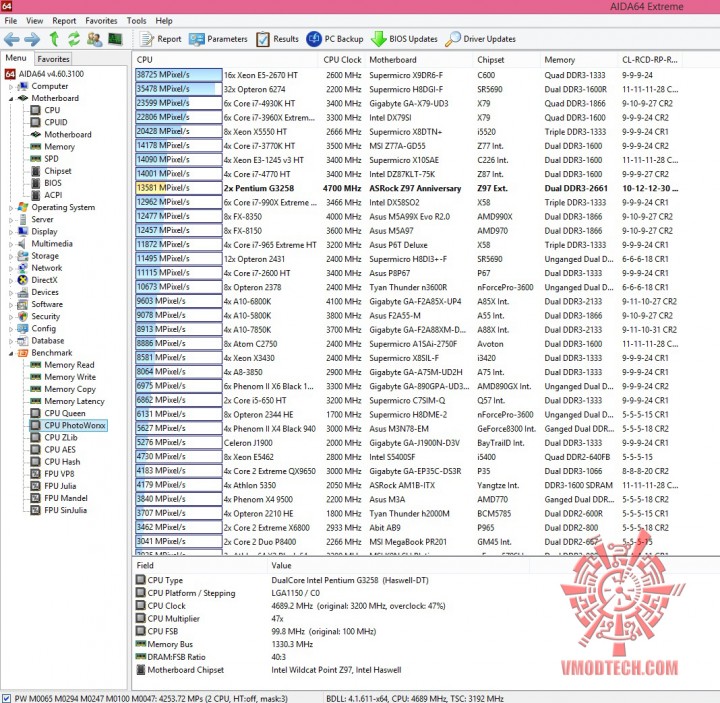The width and height of the screenshot is (720, 703).
Task: Open the Favorites menu
Action: point(101,21)
